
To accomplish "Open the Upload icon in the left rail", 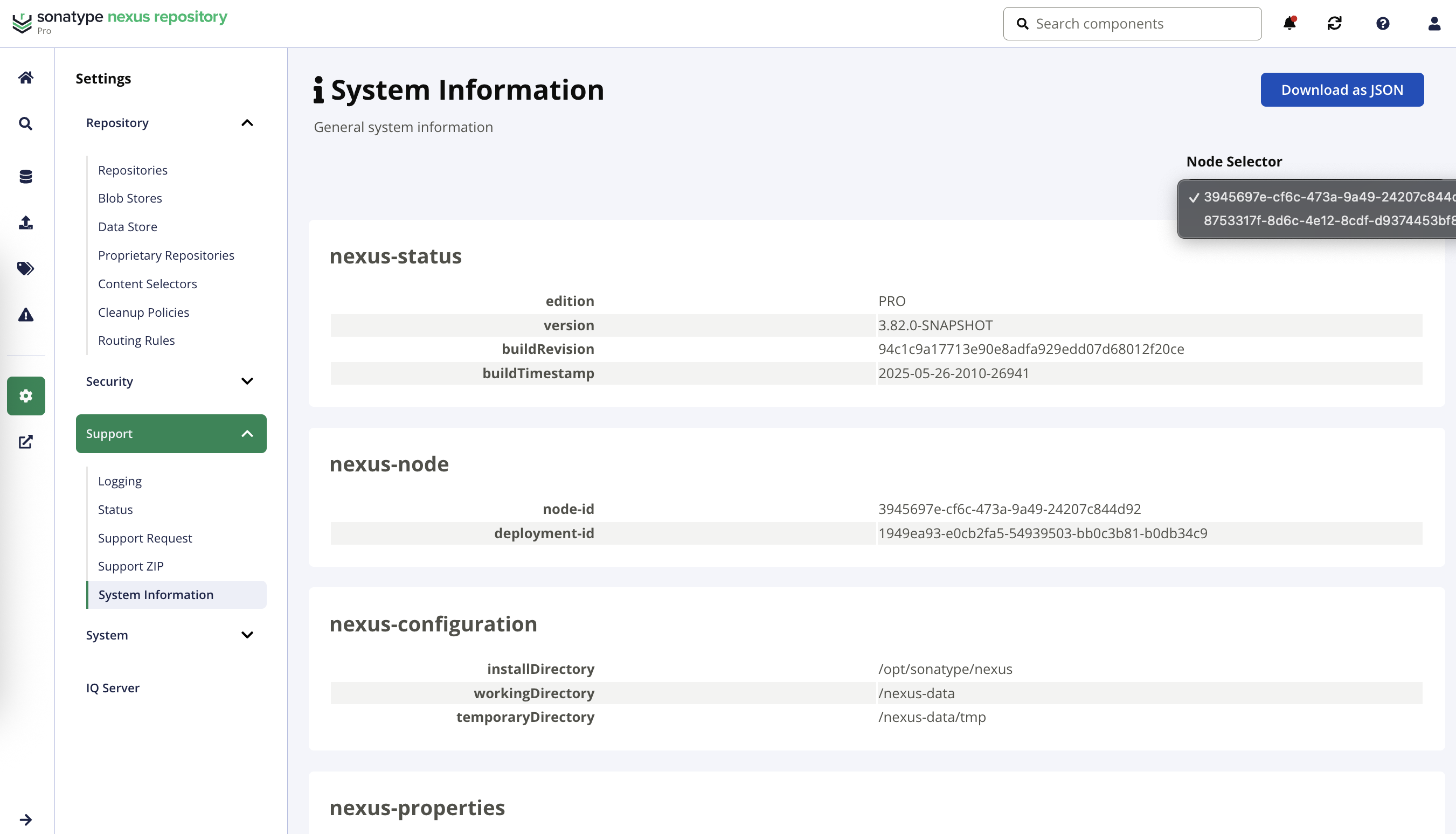I will (26, 223).
